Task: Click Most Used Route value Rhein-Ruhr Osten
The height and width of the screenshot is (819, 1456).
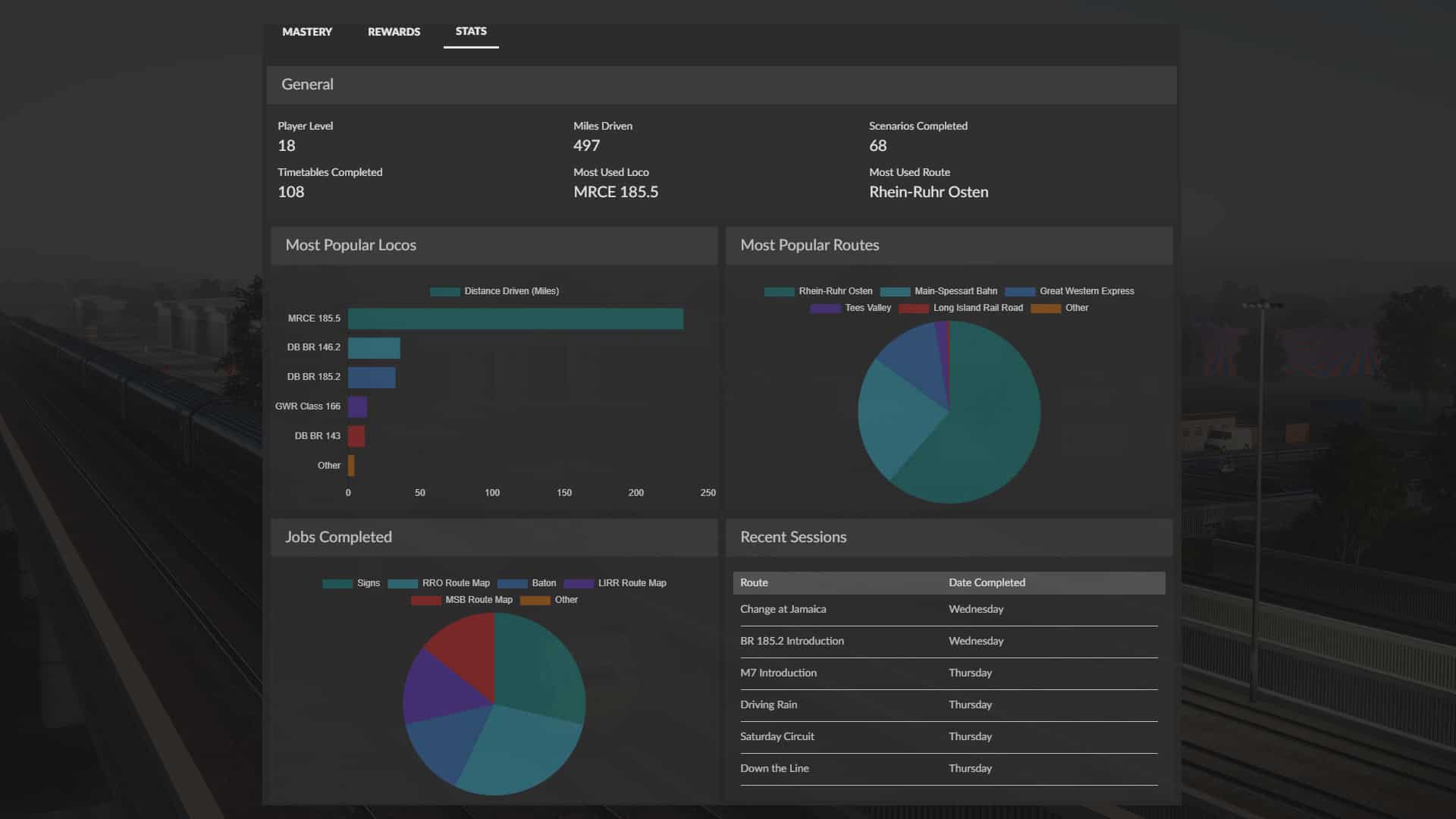Action: click(928, 192)
